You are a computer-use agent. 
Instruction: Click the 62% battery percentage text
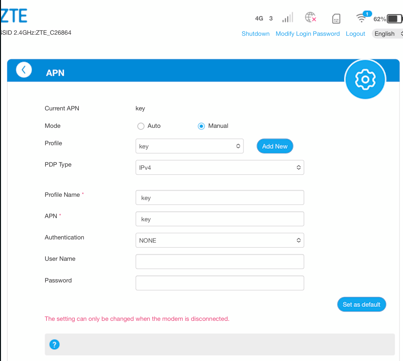379,19
